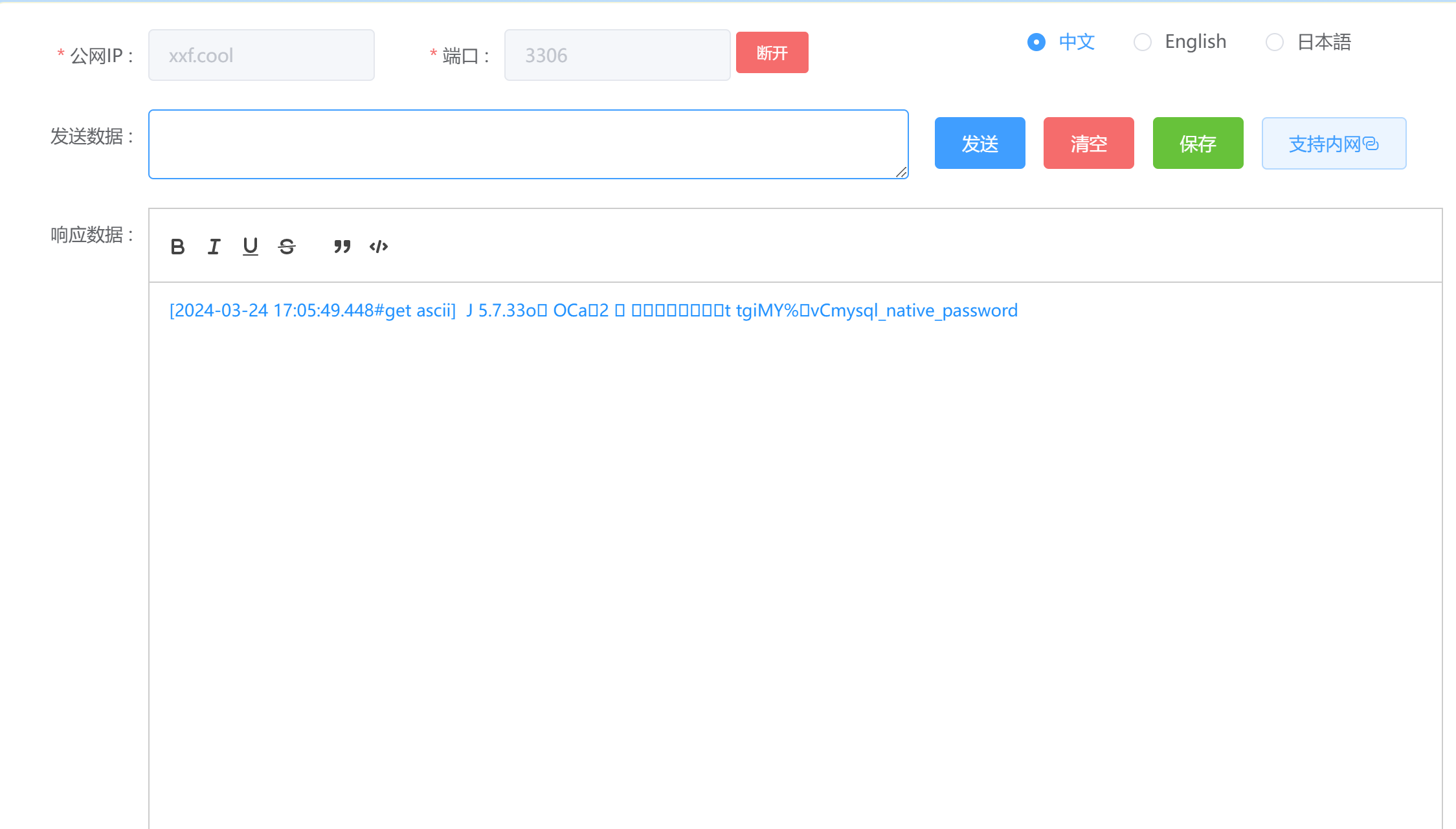Click the 公网IP input field
This screenshot has width=1456, height=829.
click(262, 55)
